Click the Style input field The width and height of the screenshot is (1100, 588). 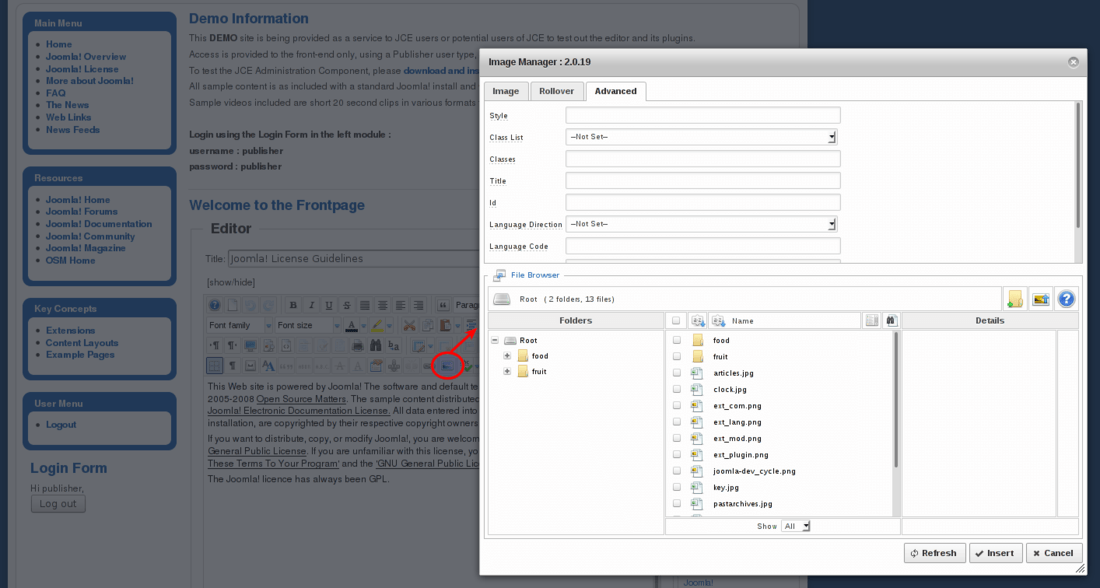tap(703, 115)
